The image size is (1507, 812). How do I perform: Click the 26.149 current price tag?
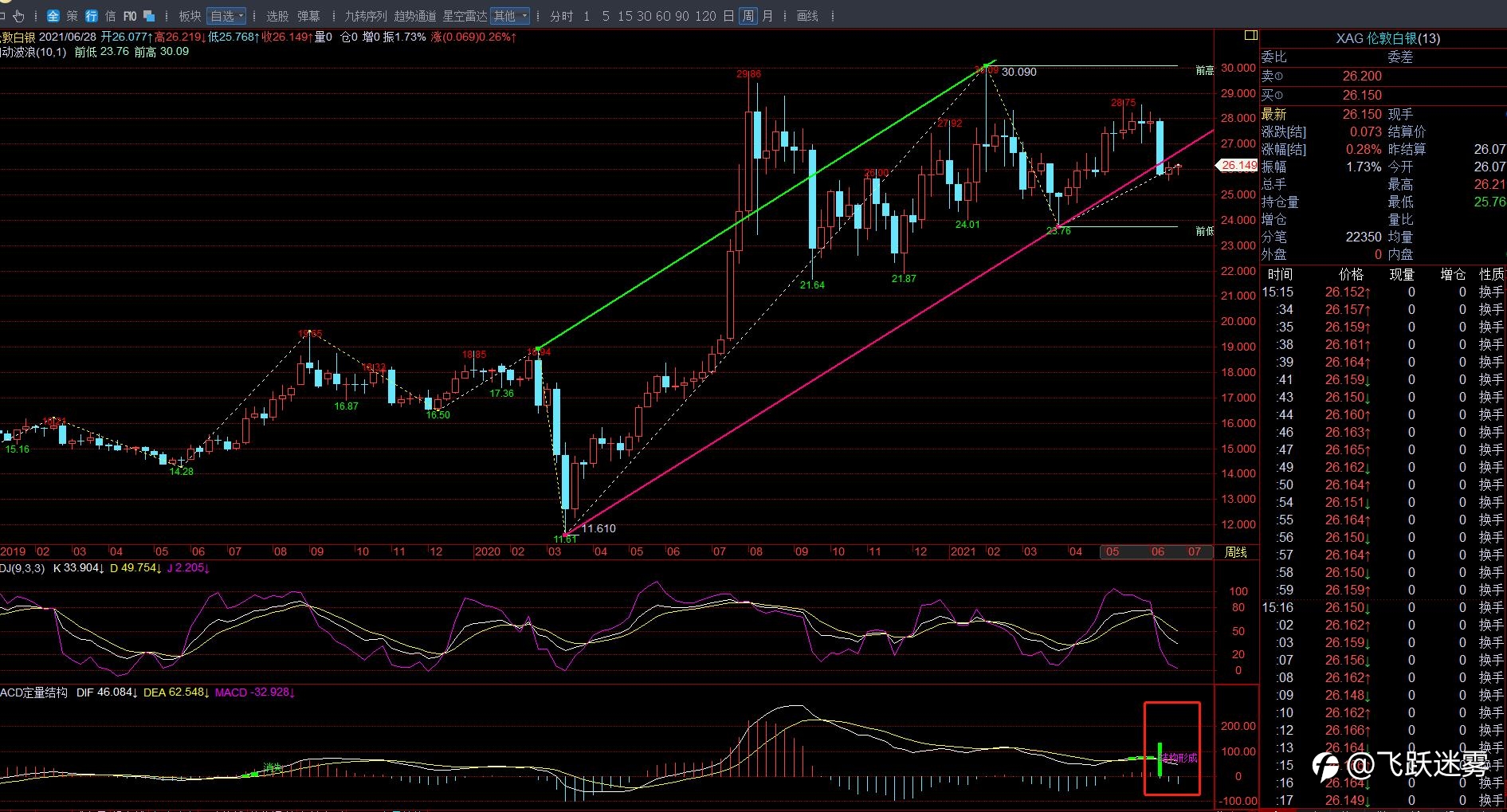(1237, 166)
